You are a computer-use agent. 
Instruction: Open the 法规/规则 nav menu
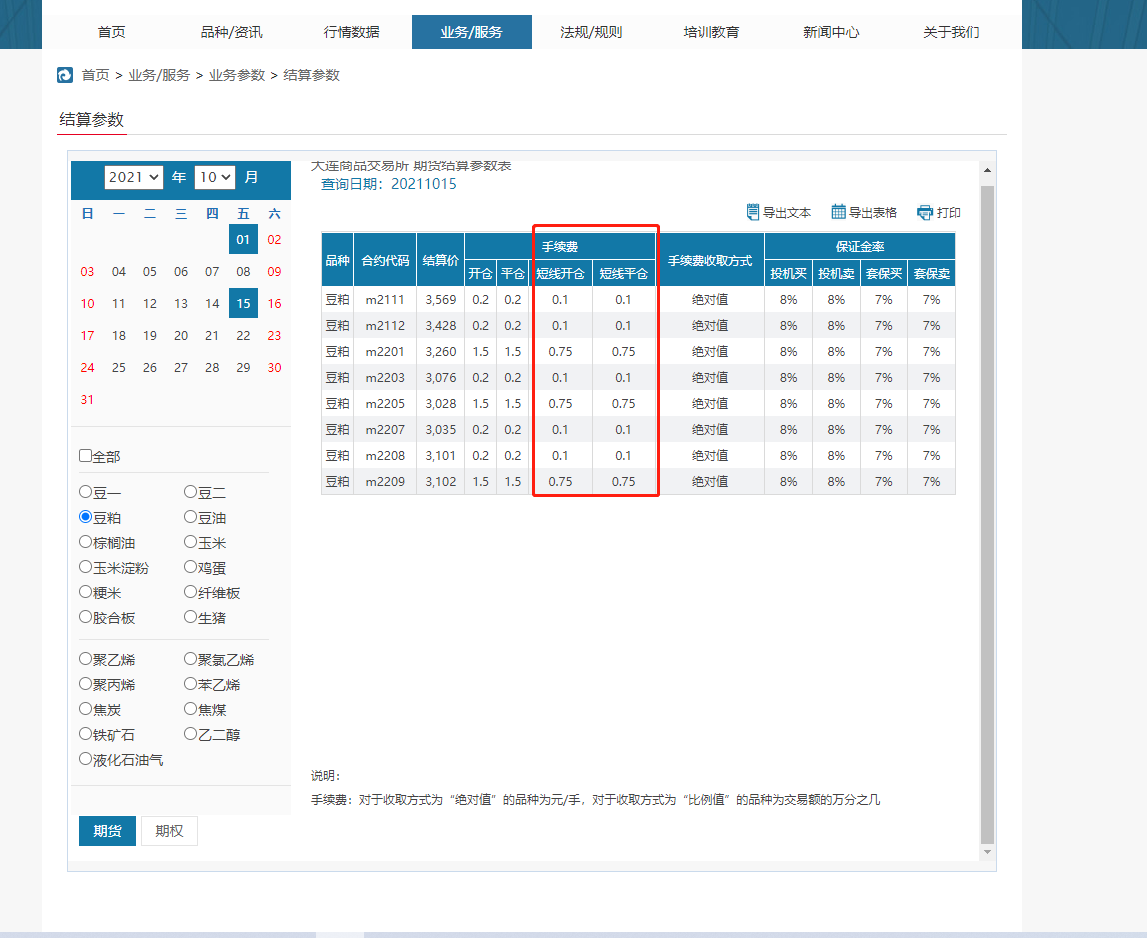click(591, 32)
